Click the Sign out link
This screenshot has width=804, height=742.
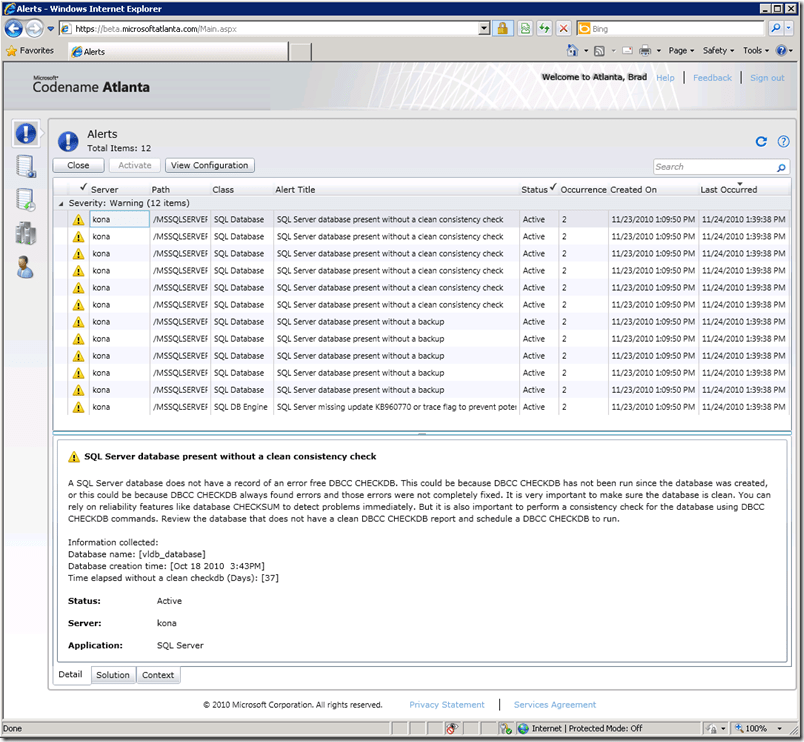click(x=767, y=78)
